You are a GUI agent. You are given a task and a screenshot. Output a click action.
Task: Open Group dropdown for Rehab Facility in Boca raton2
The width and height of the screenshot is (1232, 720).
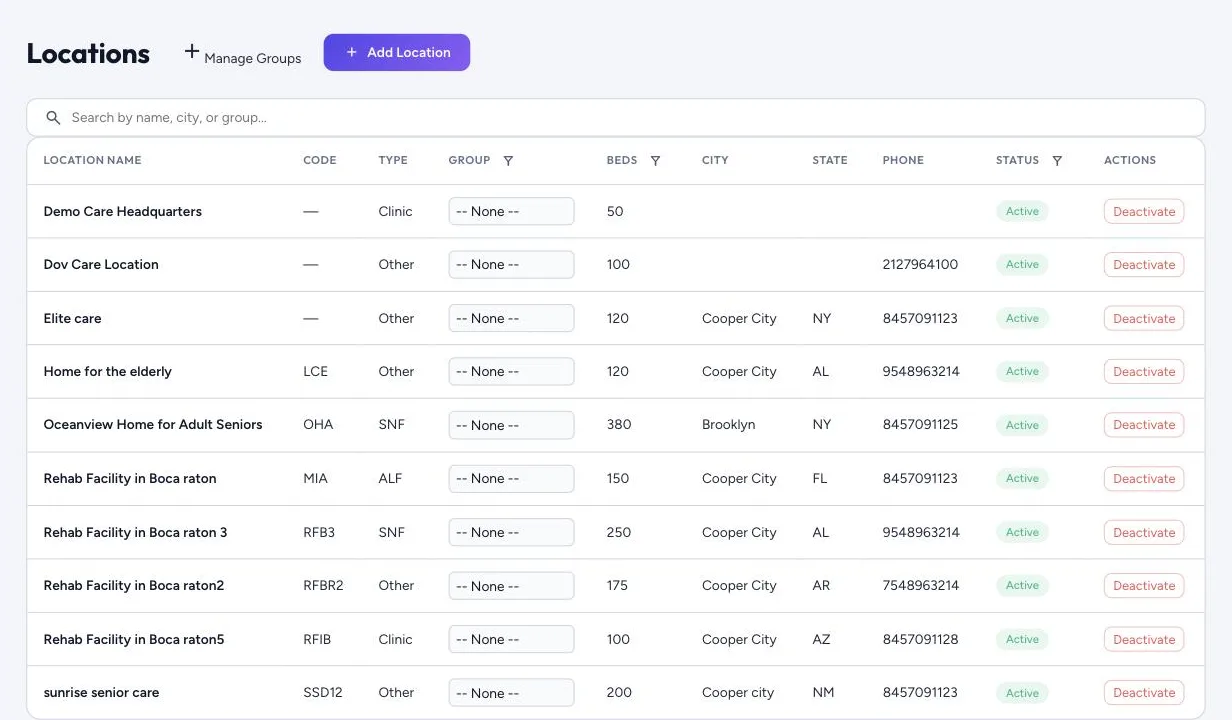point(511,586)
